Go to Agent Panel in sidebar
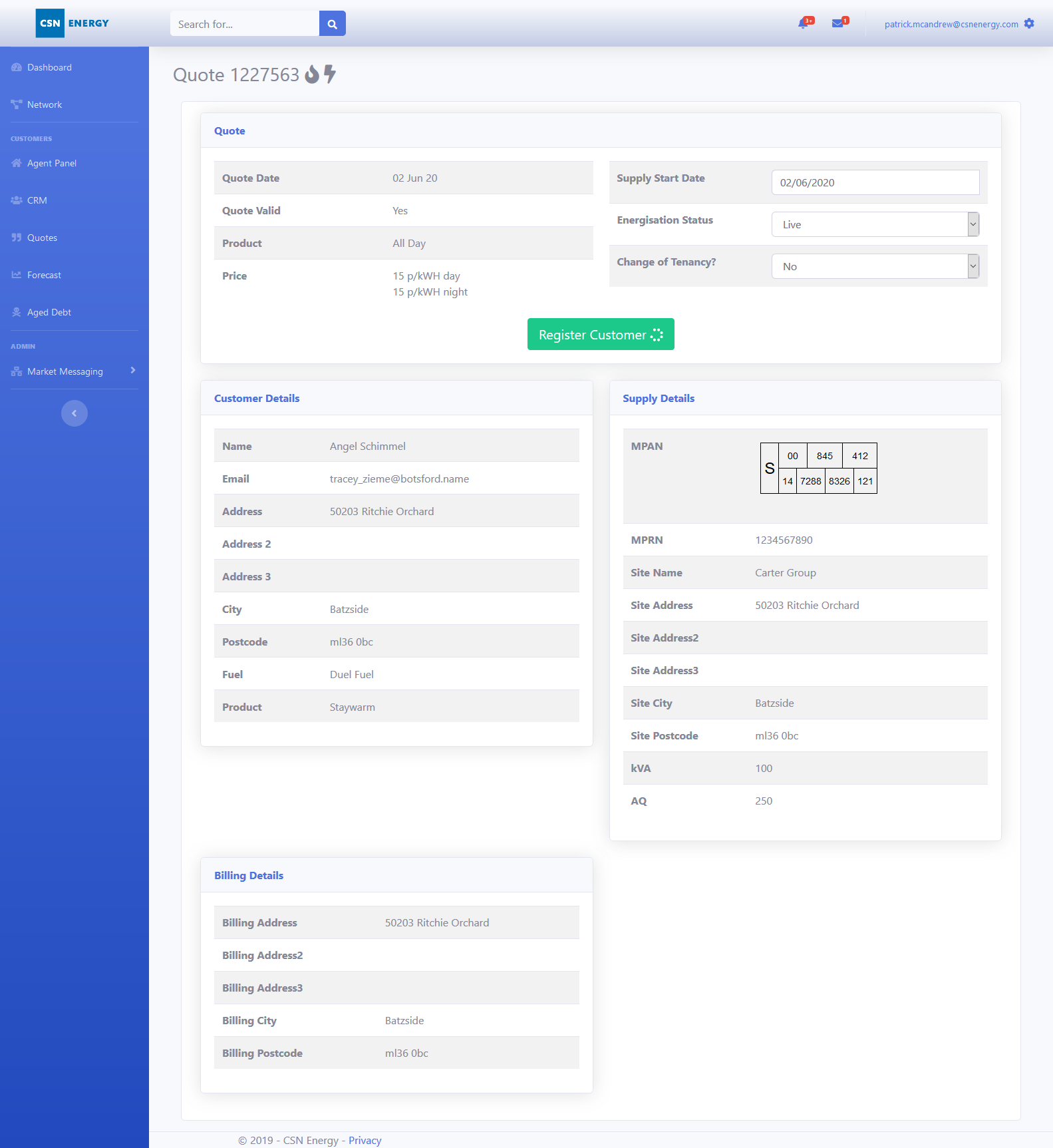1053x1148 pixels. point(51,163)
